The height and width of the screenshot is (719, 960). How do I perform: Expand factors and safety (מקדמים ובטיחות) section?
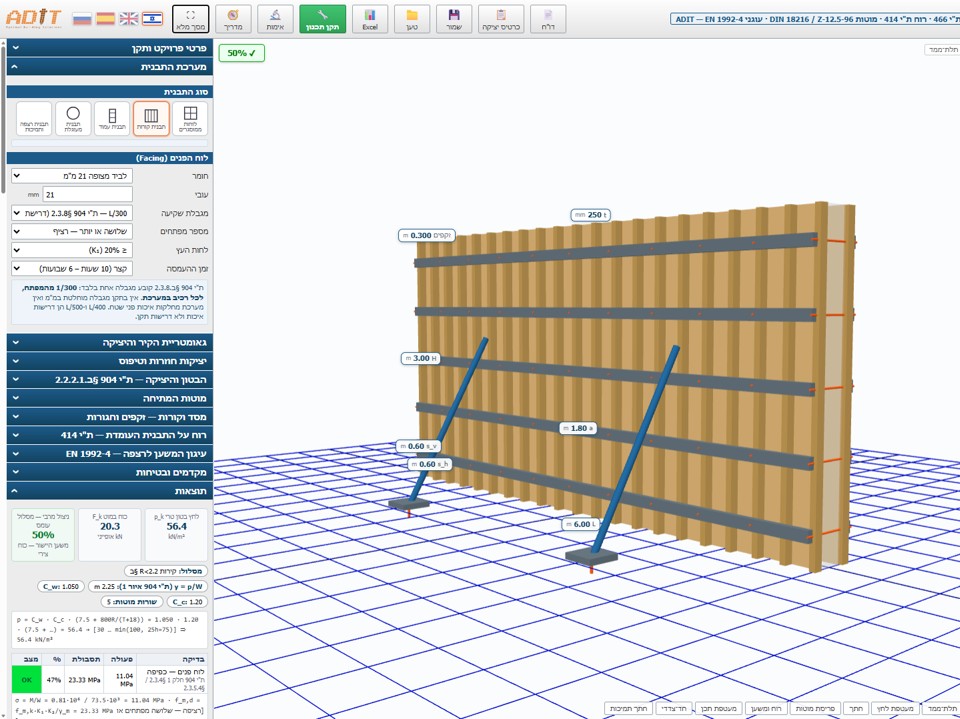[x=110, y=472]
